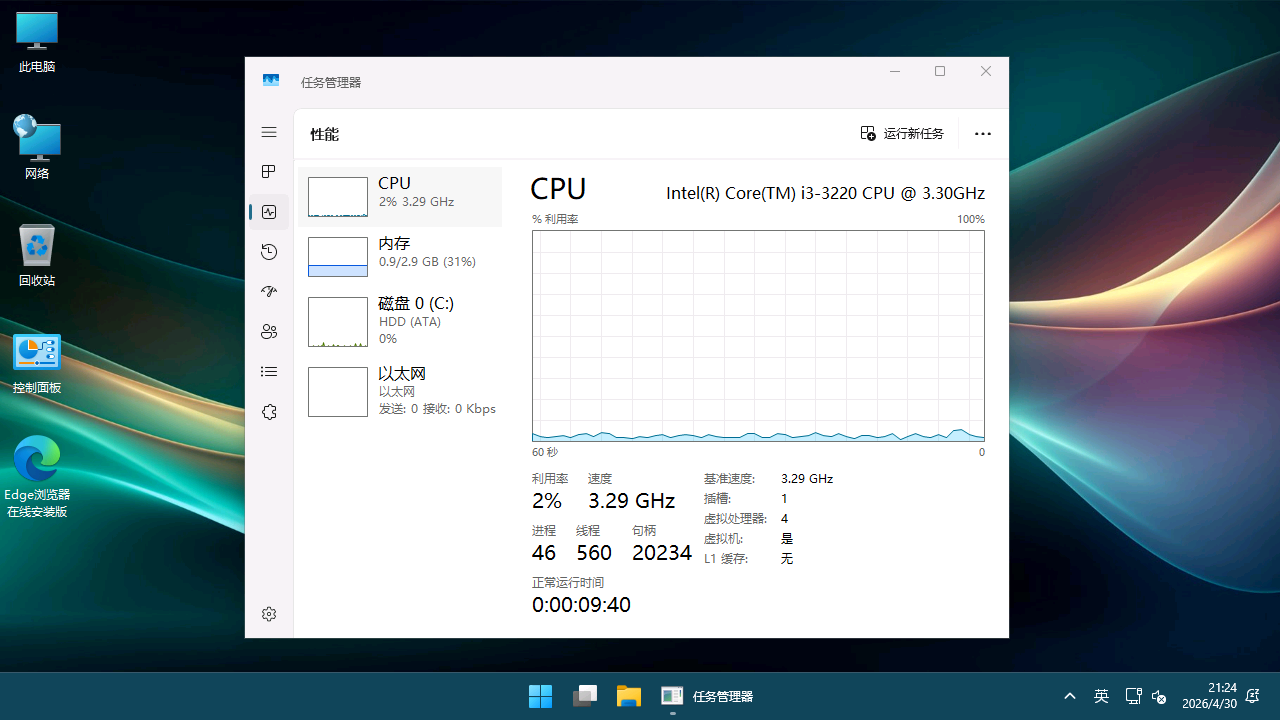Viewport: 1280px width, 720px height.
Task: Click the threads count 560
Action: point(594,553)
